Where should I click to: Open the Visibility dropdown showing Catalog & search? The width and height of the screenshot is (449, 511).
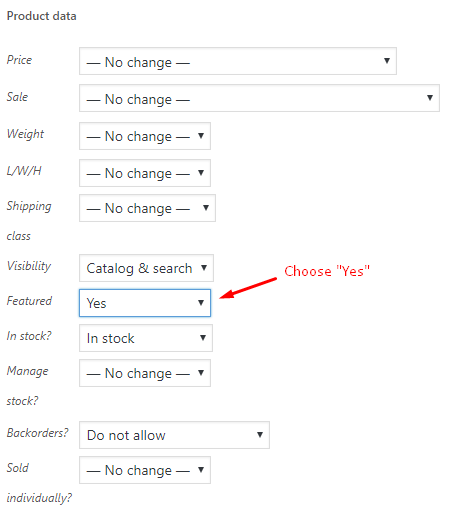pyautogui.click(x=146, y=268)
